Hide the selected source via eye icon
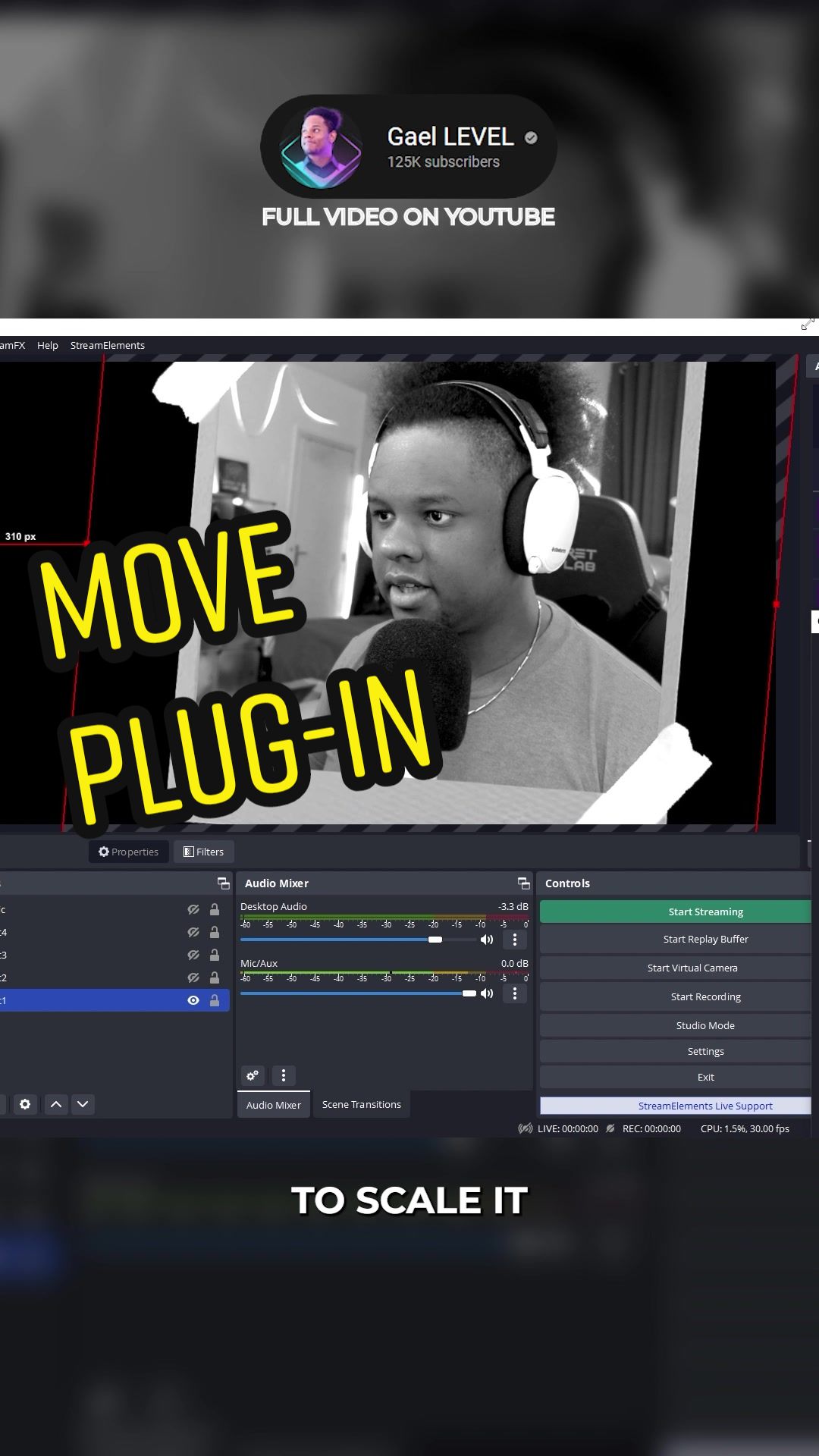This screenshot has width=819, height=1456. (193, 1000)
